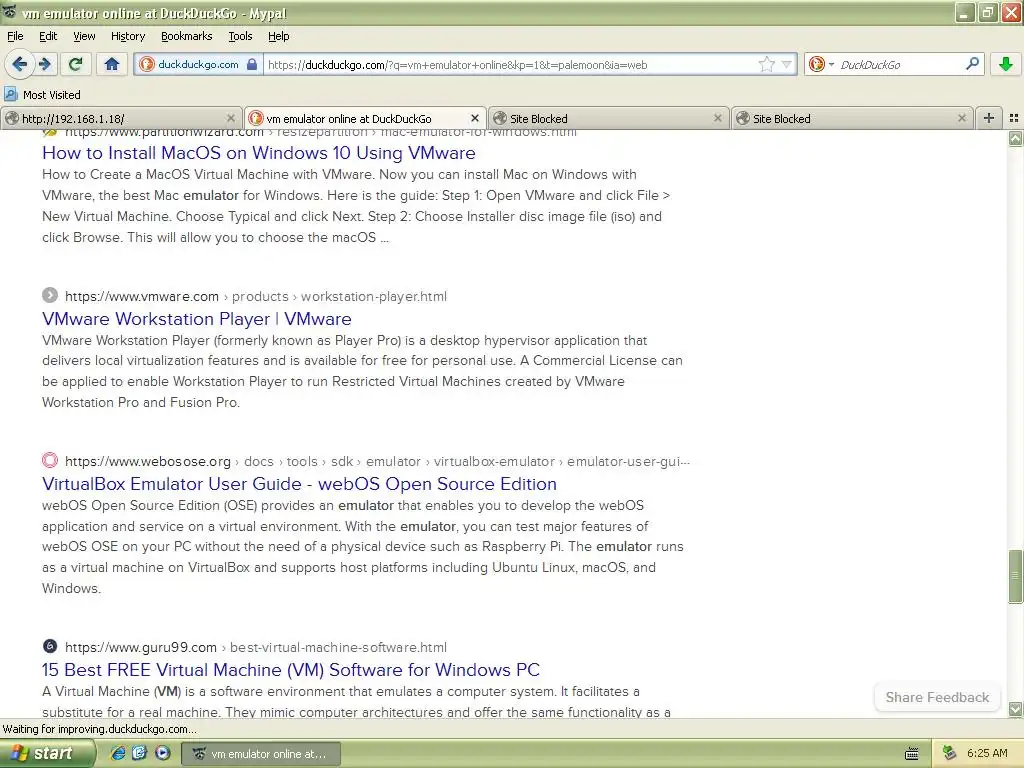Reload the current page
This screenshot has height=768, width=1024.
click(75, 64)
